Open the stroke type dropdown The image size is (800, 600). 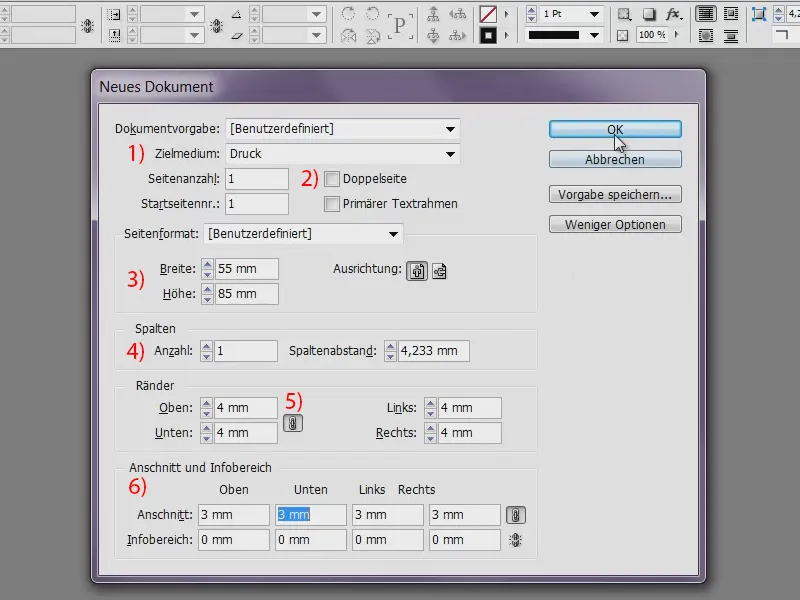594,35
